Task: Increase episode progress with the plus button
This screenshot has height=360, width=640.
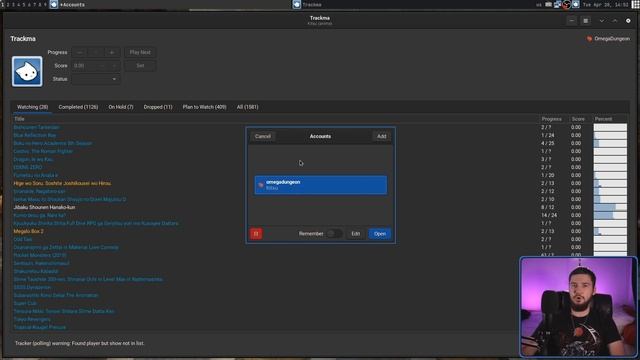Action: coord(112,52)
